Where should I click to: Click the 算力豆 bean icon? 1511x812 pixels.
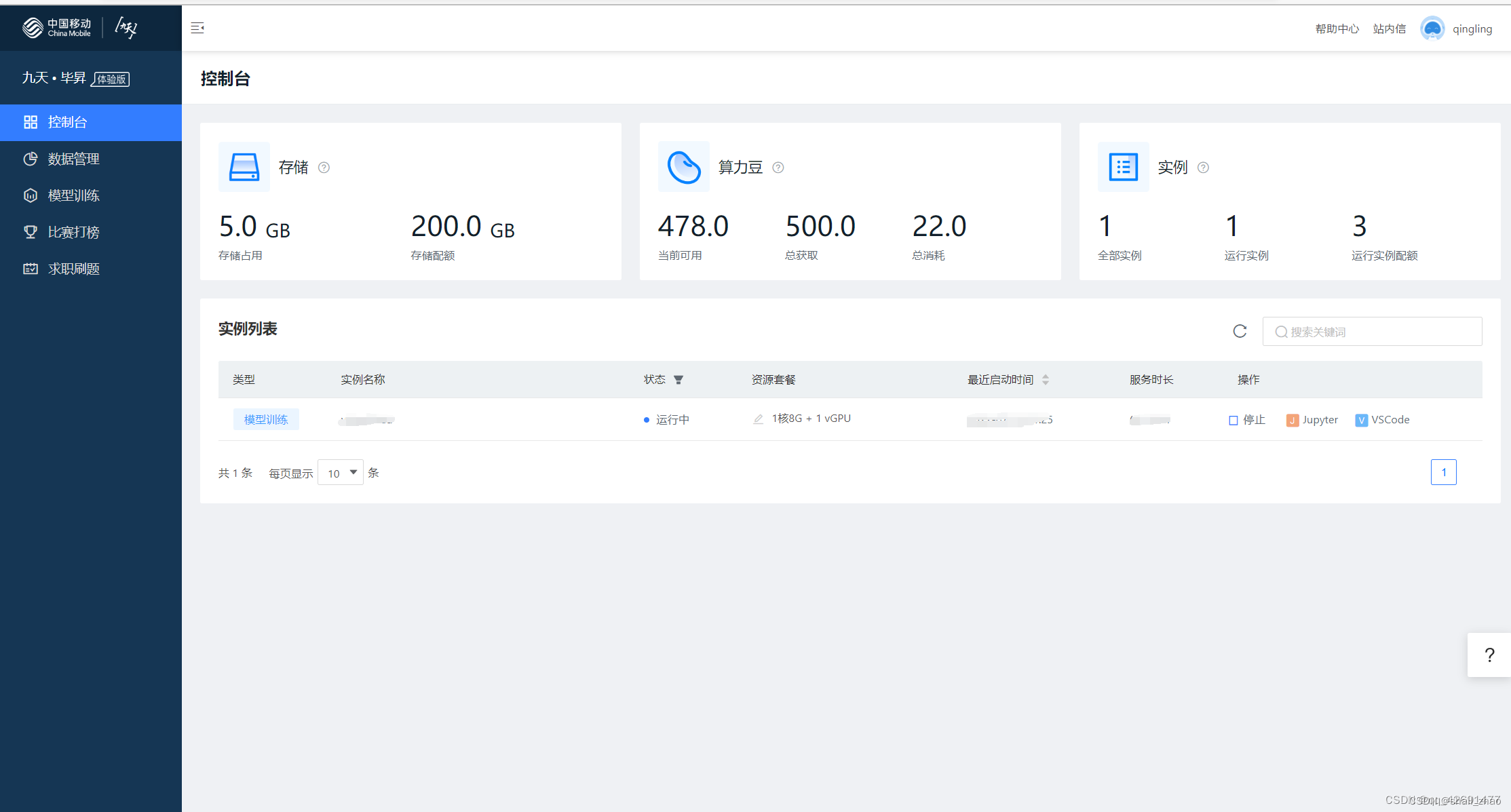[684, 167]
